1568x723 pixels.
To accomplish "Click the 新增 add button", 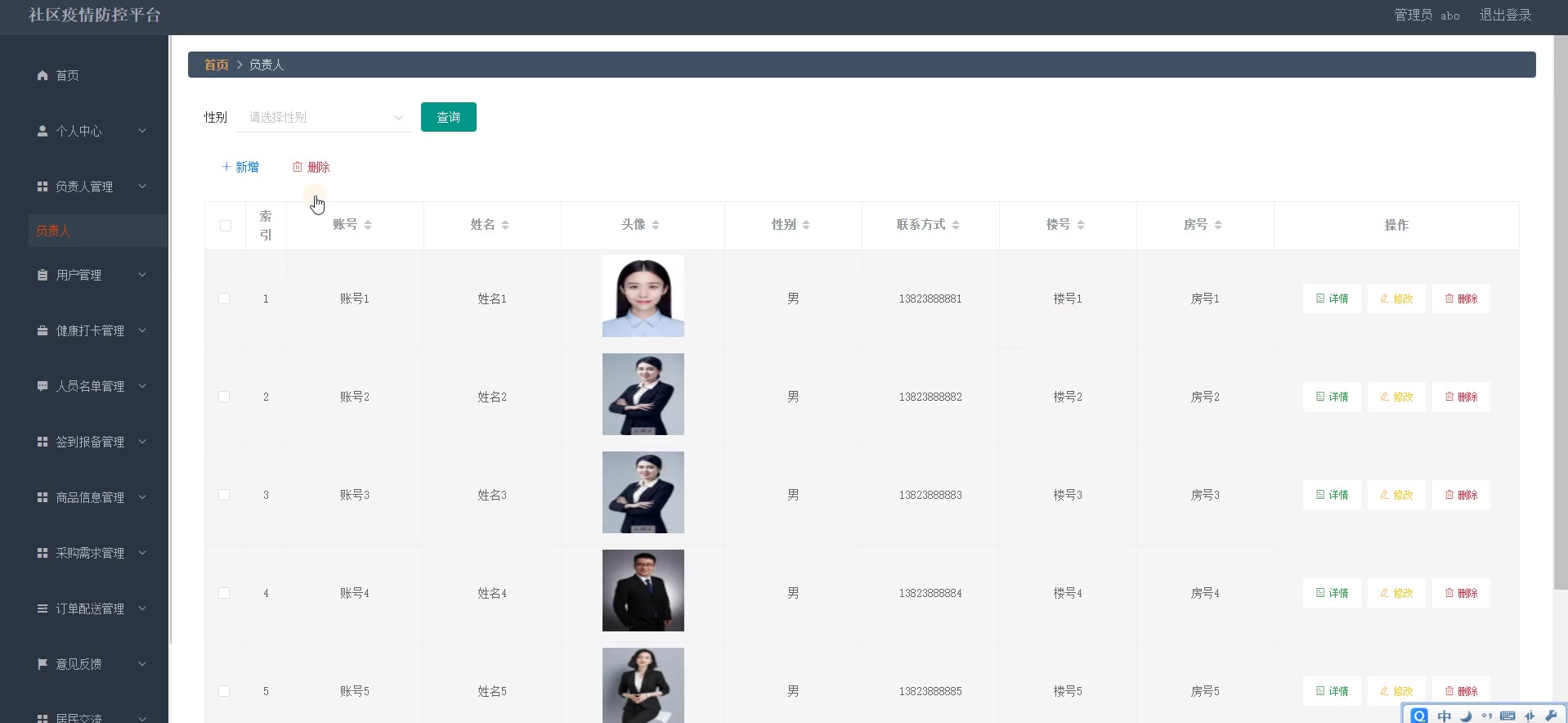I will click(x=240, y=167).
